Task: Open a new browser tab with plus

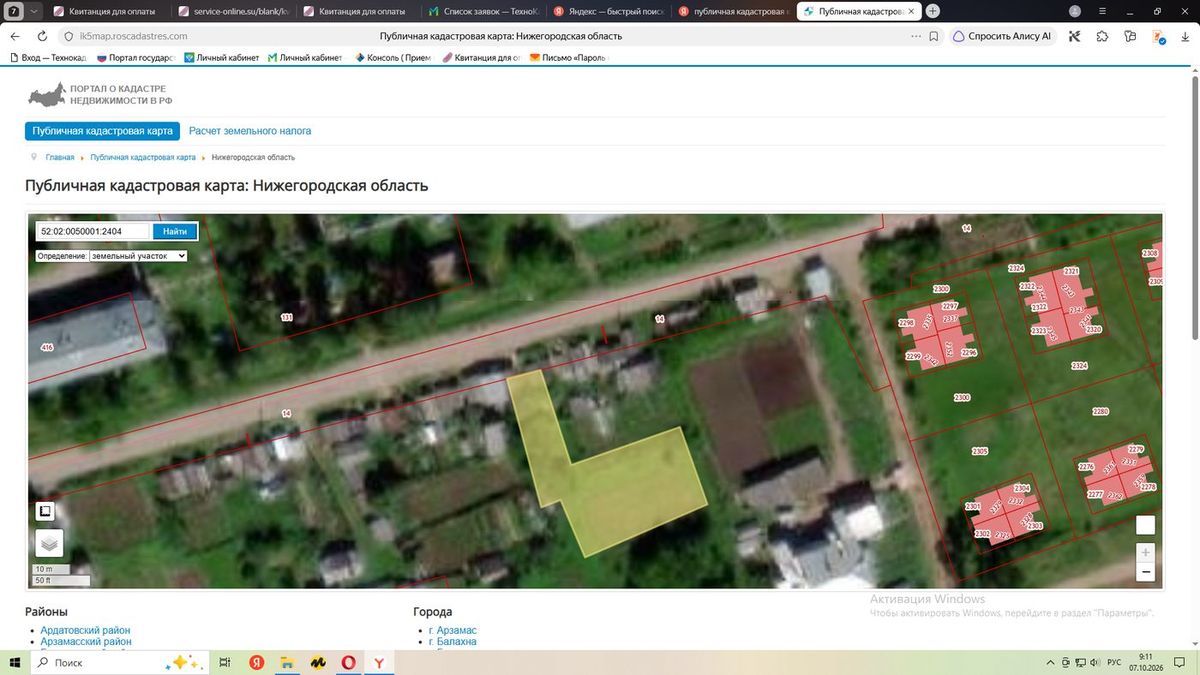Action: click(933, 11)
